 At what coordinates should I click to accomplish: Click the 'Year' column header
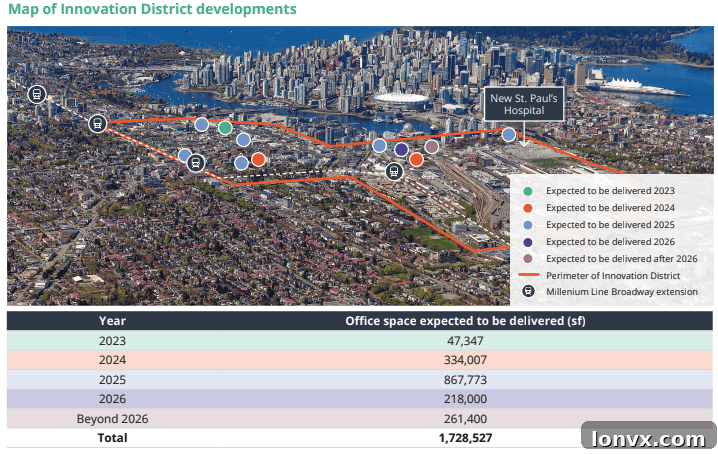pos(112,321)
